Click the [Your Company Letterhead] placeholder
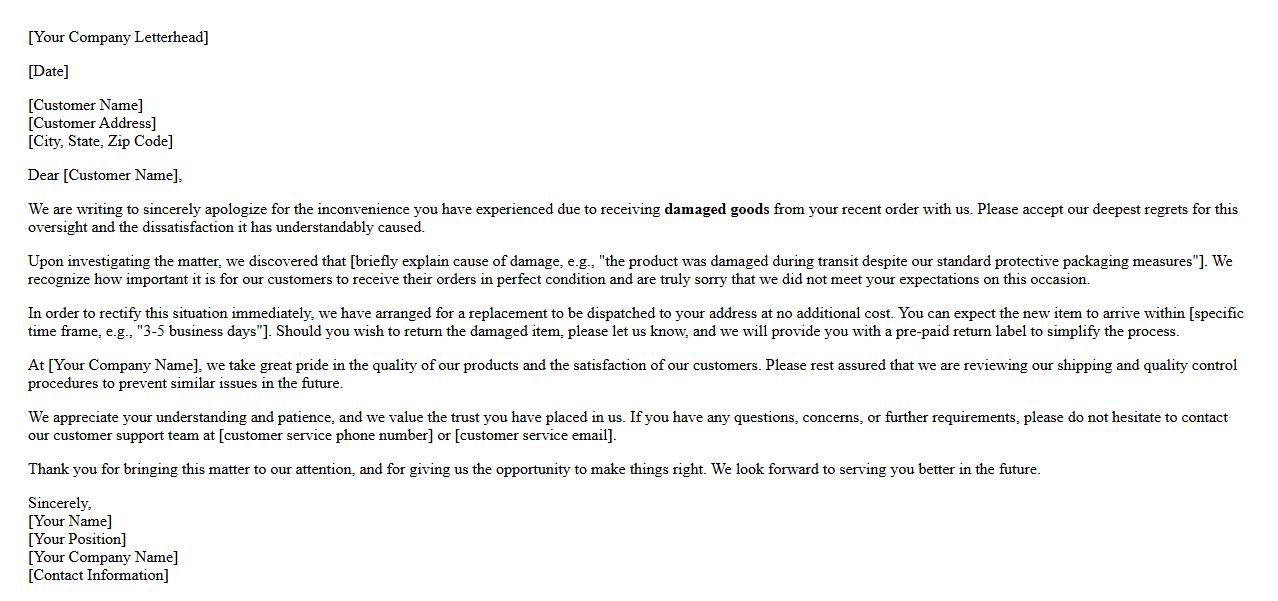 [x=118, y=38]
